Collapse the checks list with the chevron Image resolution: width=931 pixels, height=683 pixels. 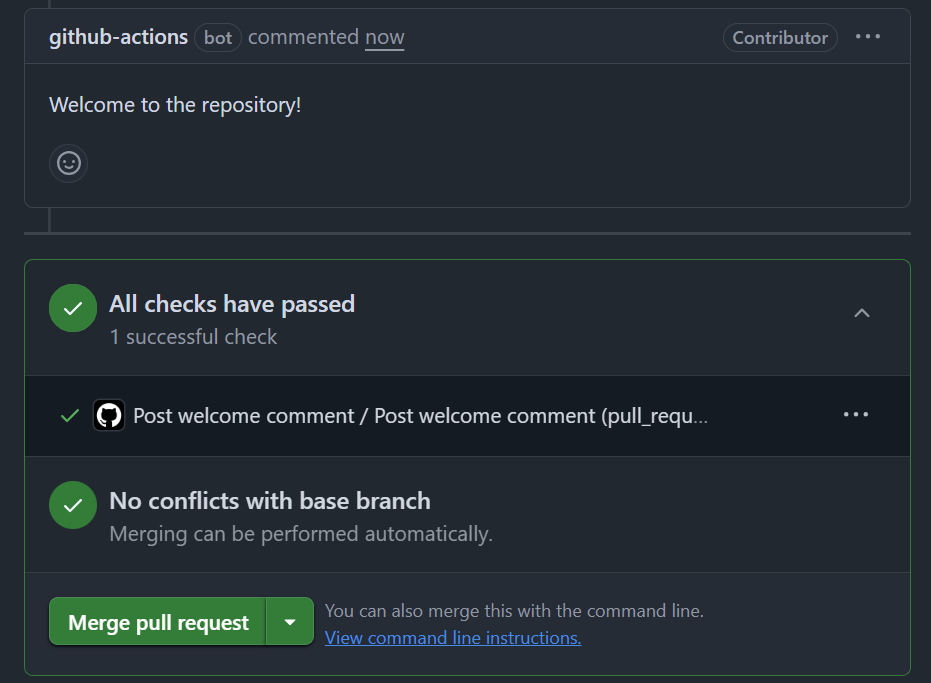pyautogui.click(x=862, y=313)
